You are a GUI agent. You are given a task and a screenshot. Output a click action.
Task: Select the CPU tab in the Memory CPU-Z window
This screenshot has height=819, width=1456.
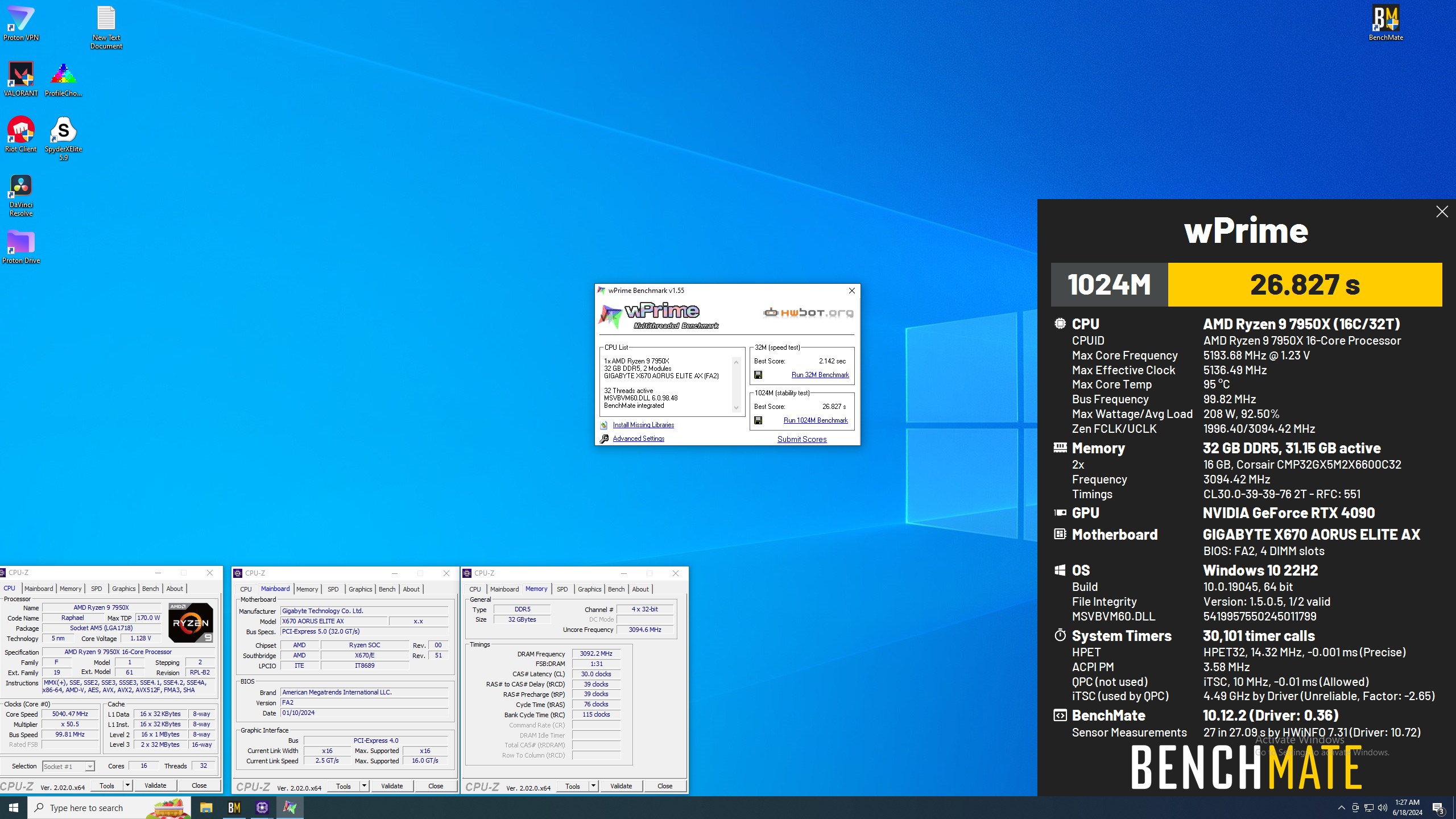point(475,589)
